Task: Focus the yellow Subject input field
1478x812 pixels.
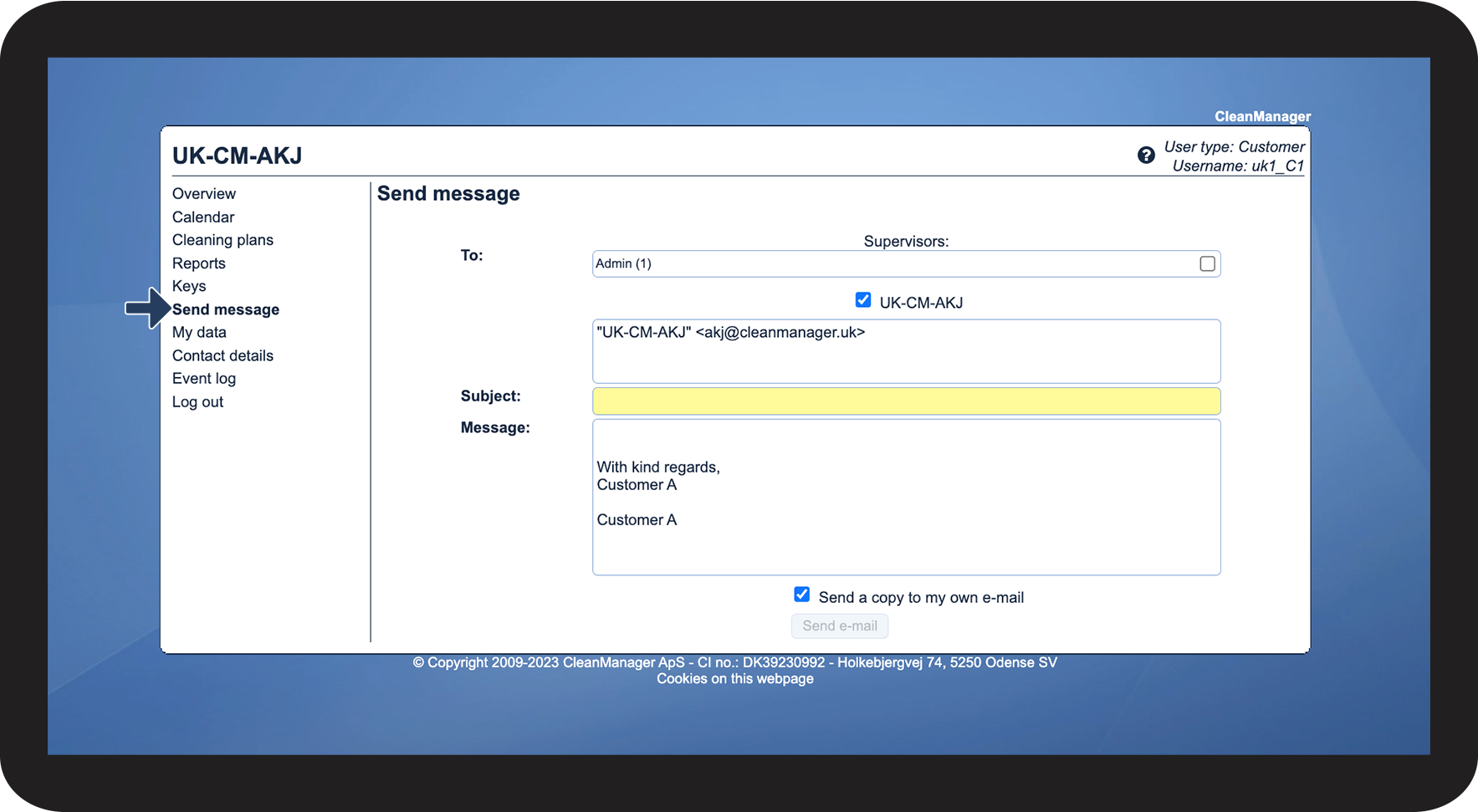Action: click(906, 401)
